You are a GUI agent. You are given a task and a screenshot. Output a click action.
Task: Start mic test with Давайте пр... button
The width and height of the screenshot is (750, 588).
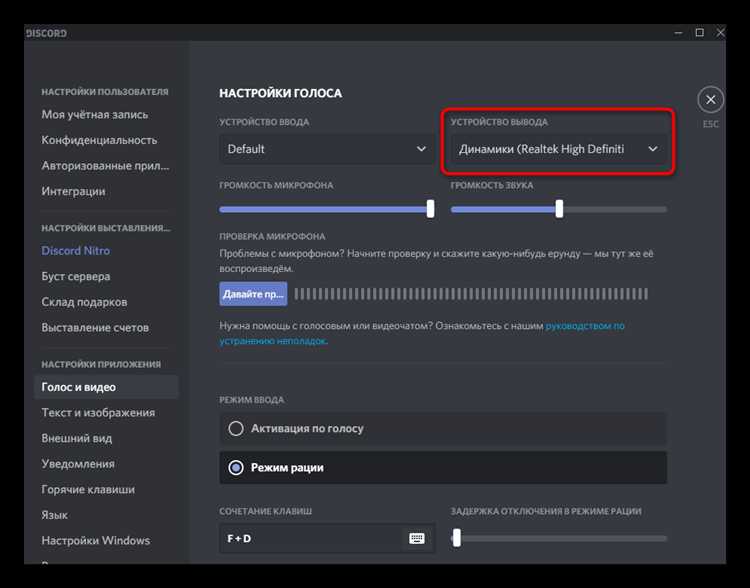click(253, 294)
